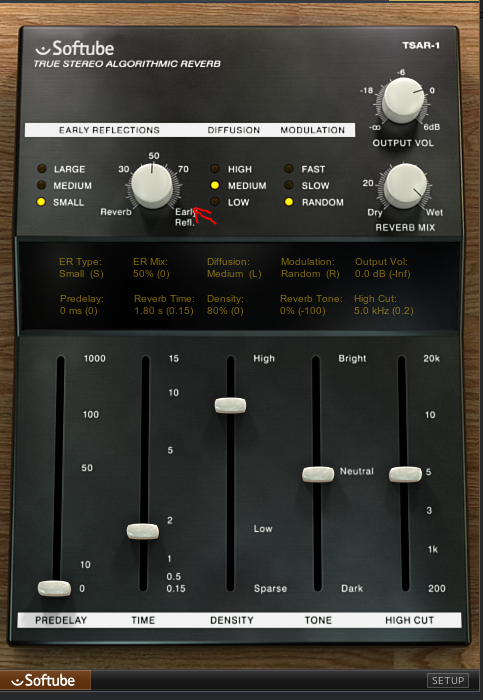483x700 pixels.
Task: Set diffusion to HIGH
Action: tap(215, 169)
